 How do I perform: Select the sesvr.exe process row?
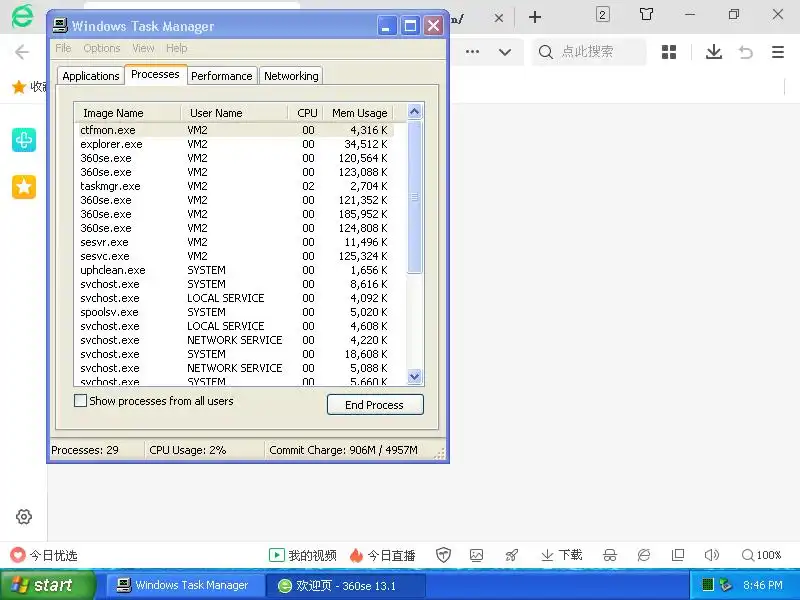click(x=235, y=242)
